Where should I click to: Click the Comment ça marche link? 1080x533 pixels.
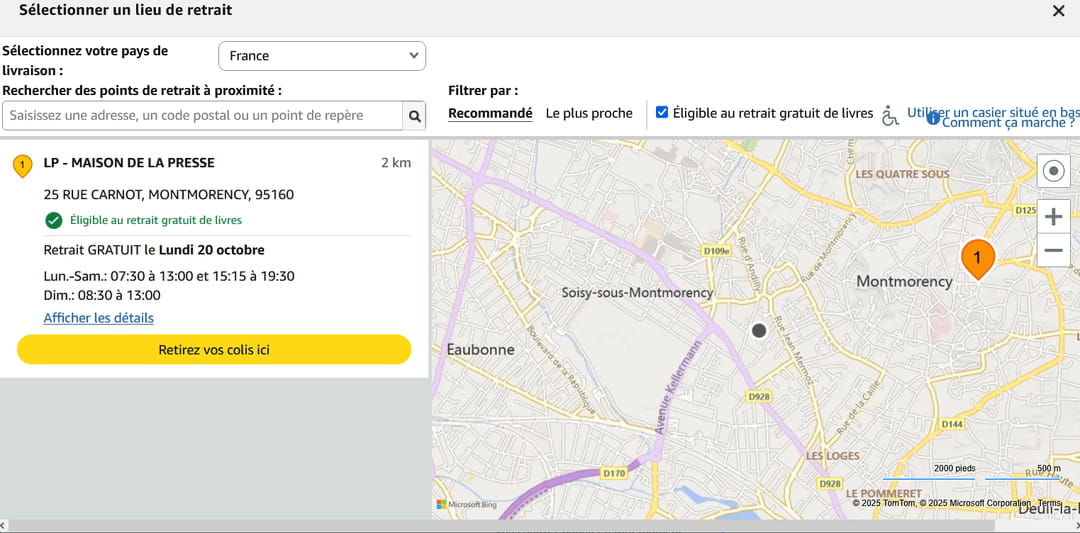tap(1007, 123)
